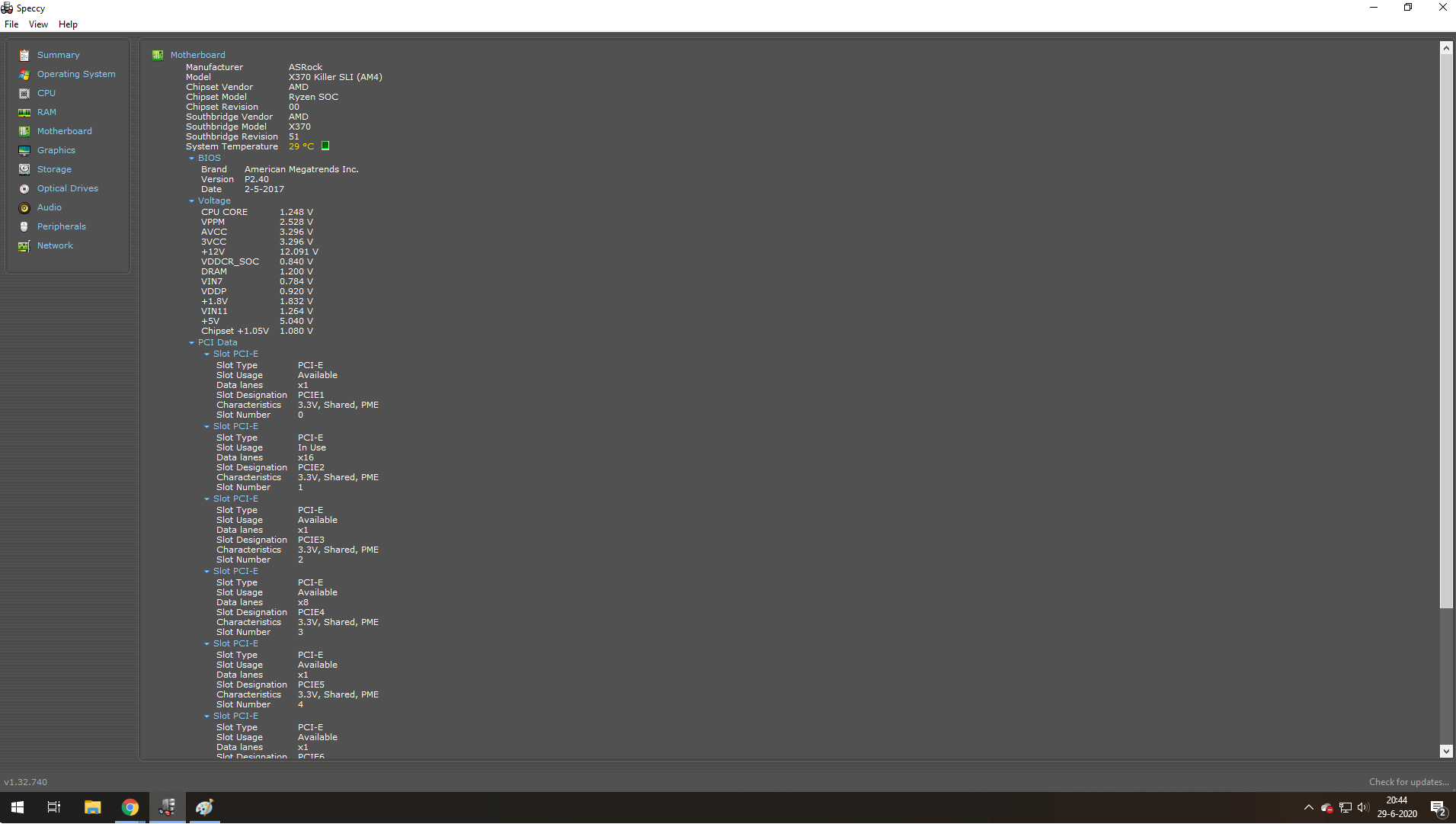Viewport: 1456px width, 824px height.
Task: Open the File menu
Action: point(11,24)
